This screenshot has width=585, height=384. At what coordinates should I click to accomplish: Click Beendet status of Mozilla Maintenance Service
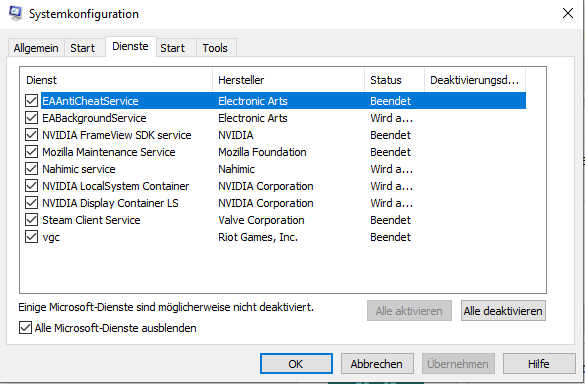coord(390,152)
